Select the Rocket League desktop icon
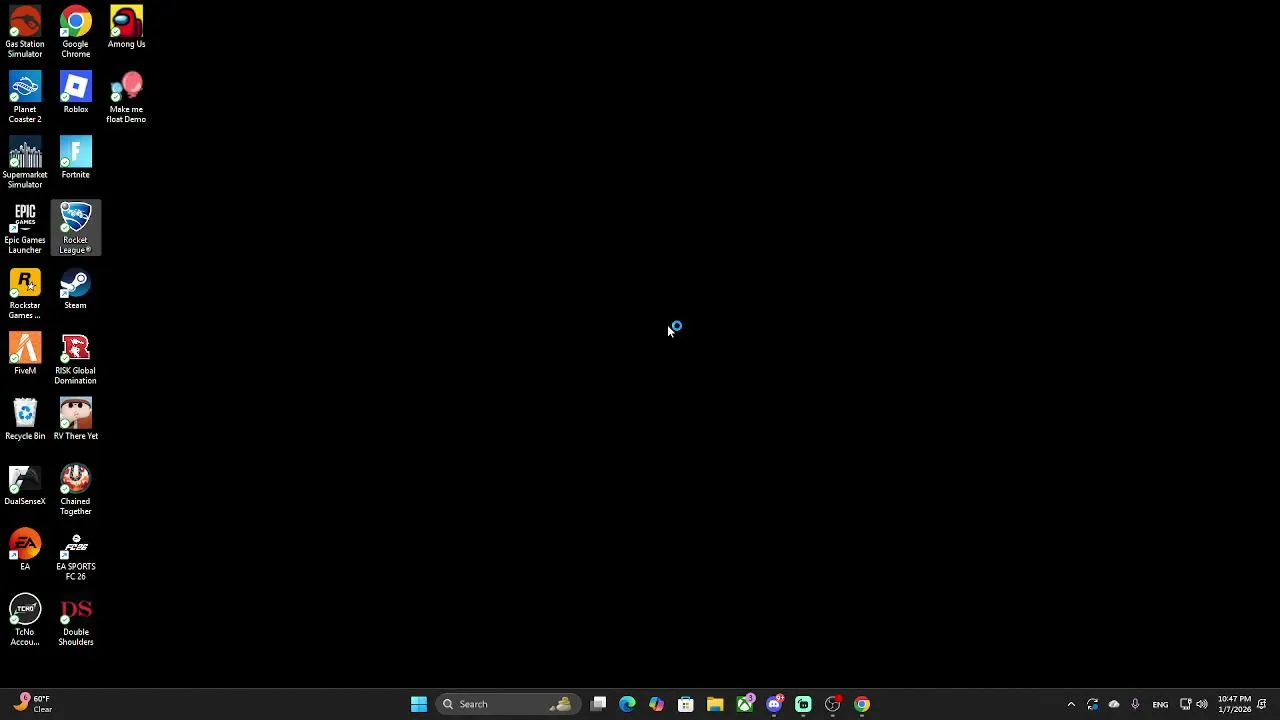This screenshot has width=1280, height=720. coord(75,228)
